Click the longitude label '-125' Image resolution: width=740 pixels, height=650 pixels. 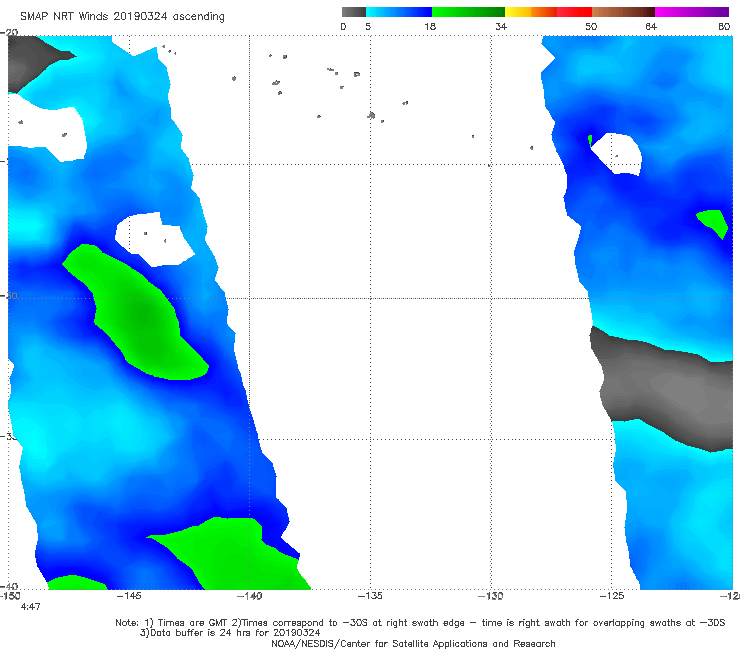click(612, 596)
